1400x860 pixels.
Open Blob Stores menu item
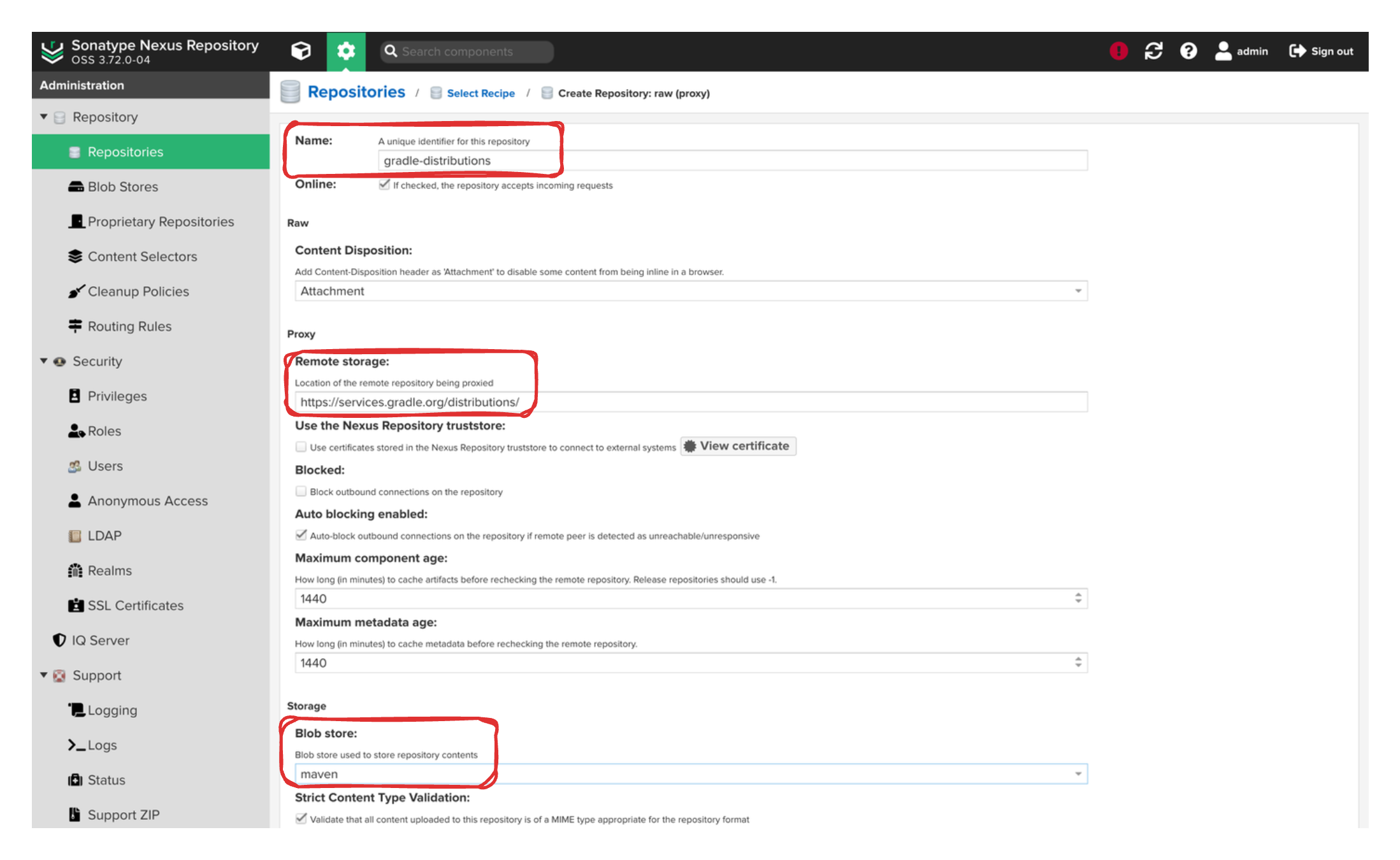pos(150,187)
